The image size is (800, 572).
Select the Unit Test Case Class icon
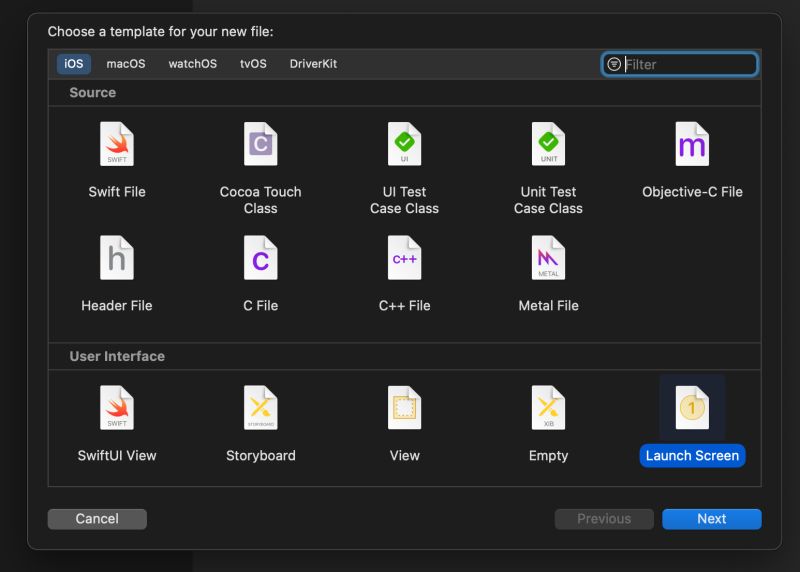coord(548,144)
